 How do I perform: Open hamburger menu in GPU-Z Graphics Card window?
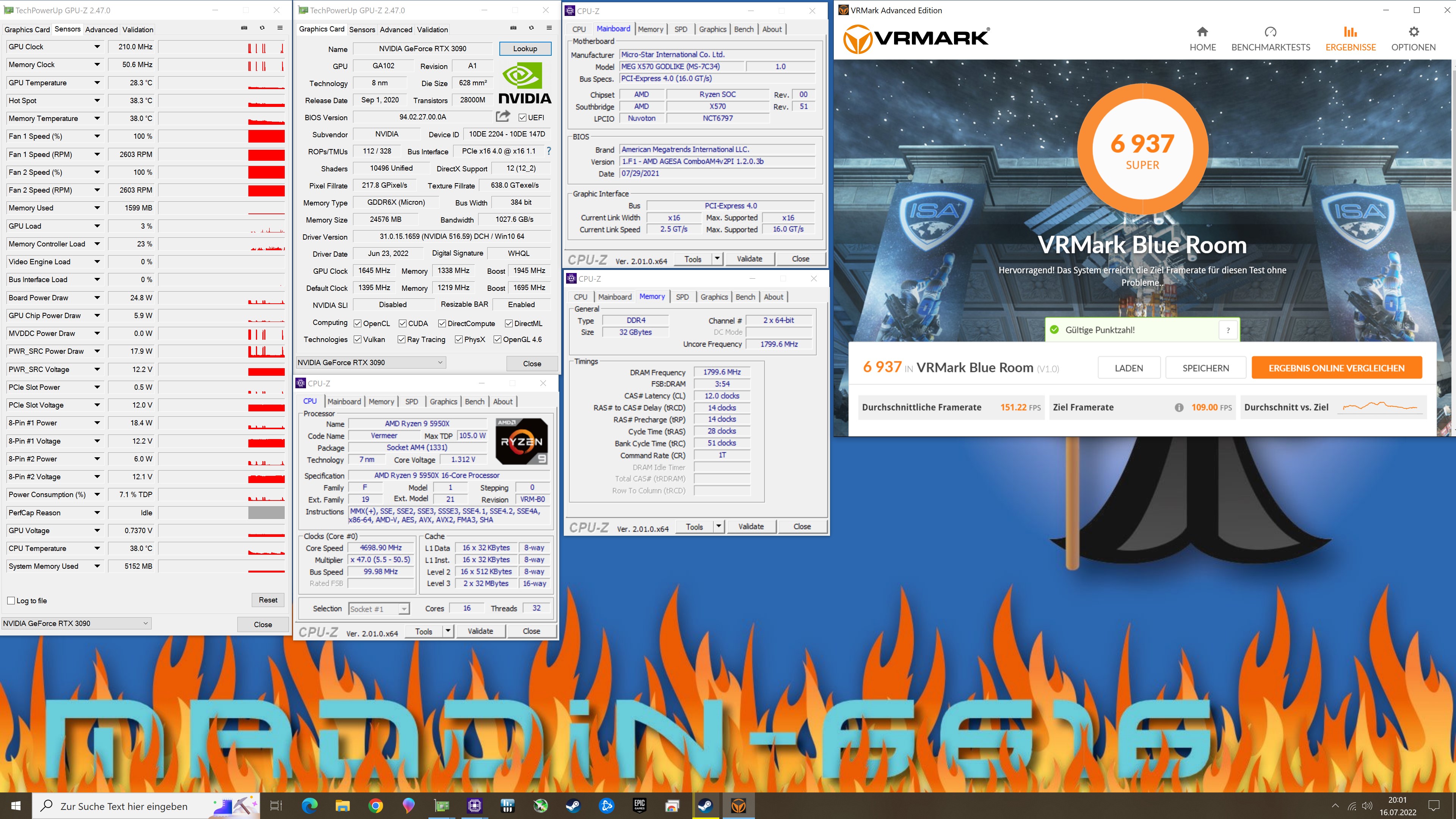pos(549,28)
